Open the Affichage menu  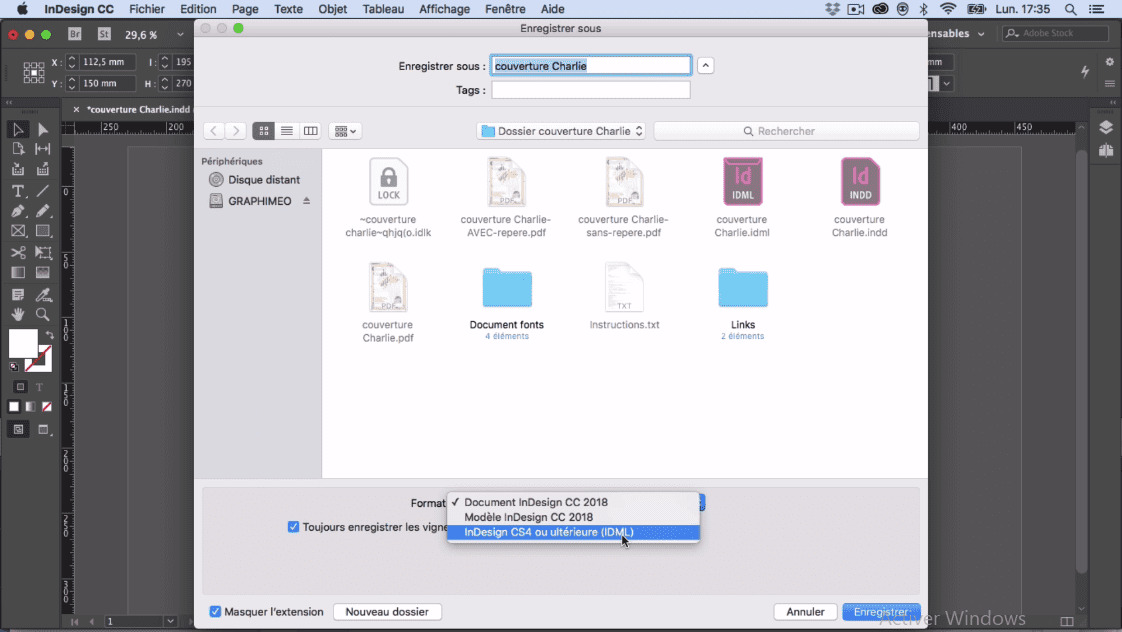pos(444,9)
